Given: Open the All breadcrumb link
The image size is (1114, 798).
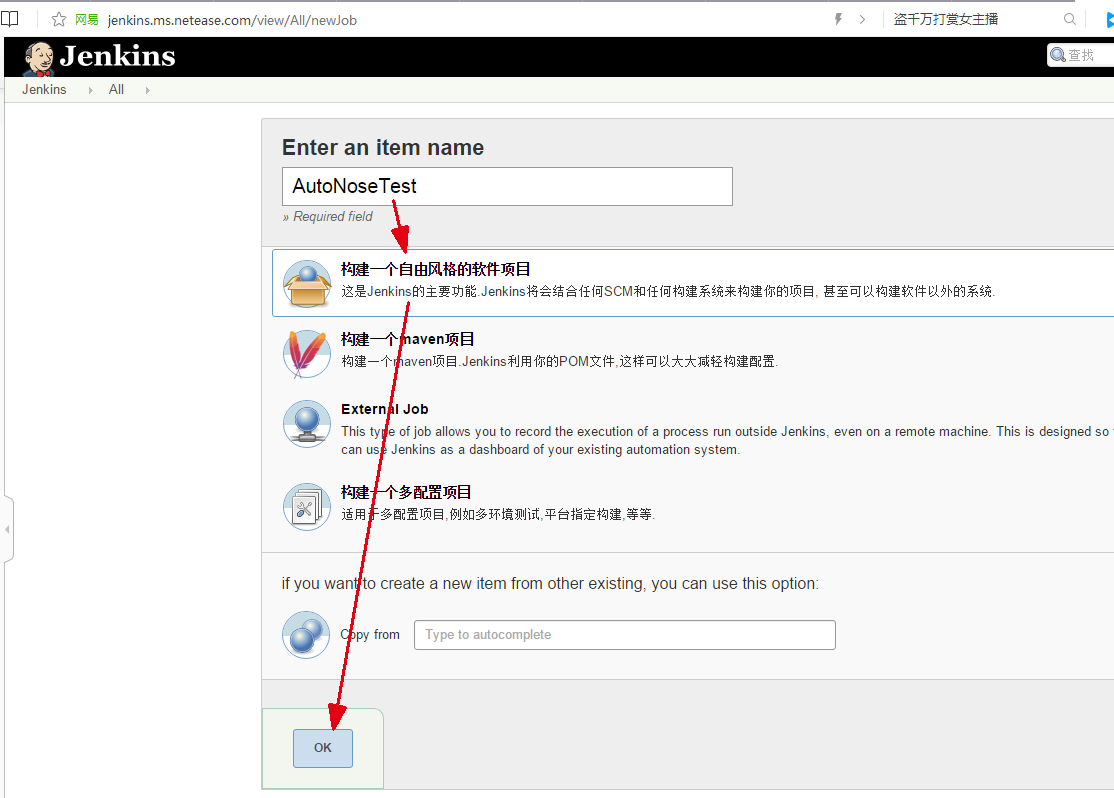Looking at the screenshot, I should tap(117, 90).
